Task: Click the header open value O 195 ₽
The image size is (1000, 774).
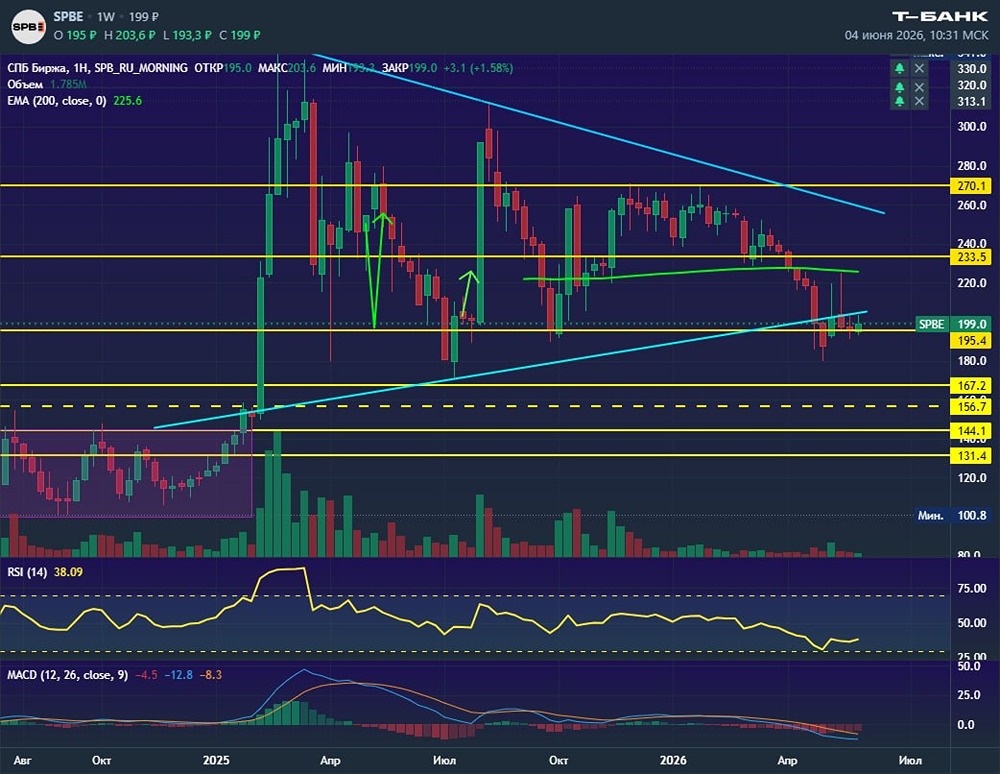Action: (75, 35)
